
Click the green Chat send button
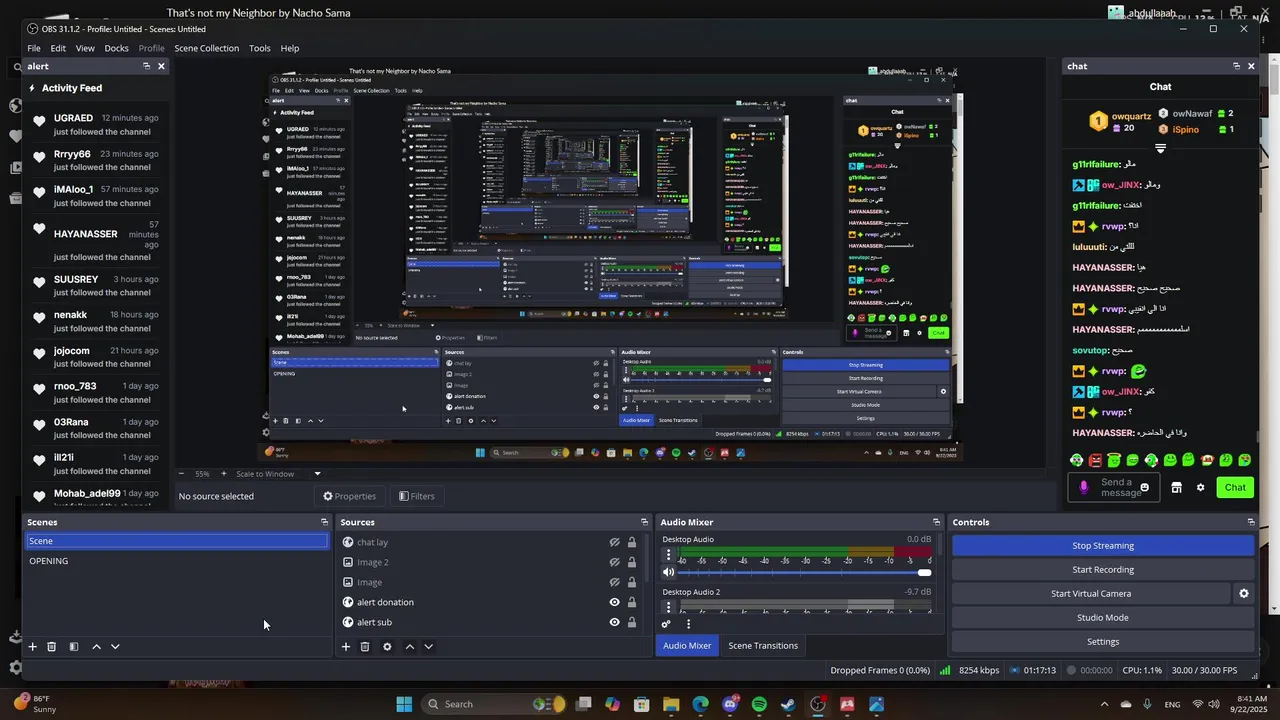pyautogui.click(x=1235, y=488)
